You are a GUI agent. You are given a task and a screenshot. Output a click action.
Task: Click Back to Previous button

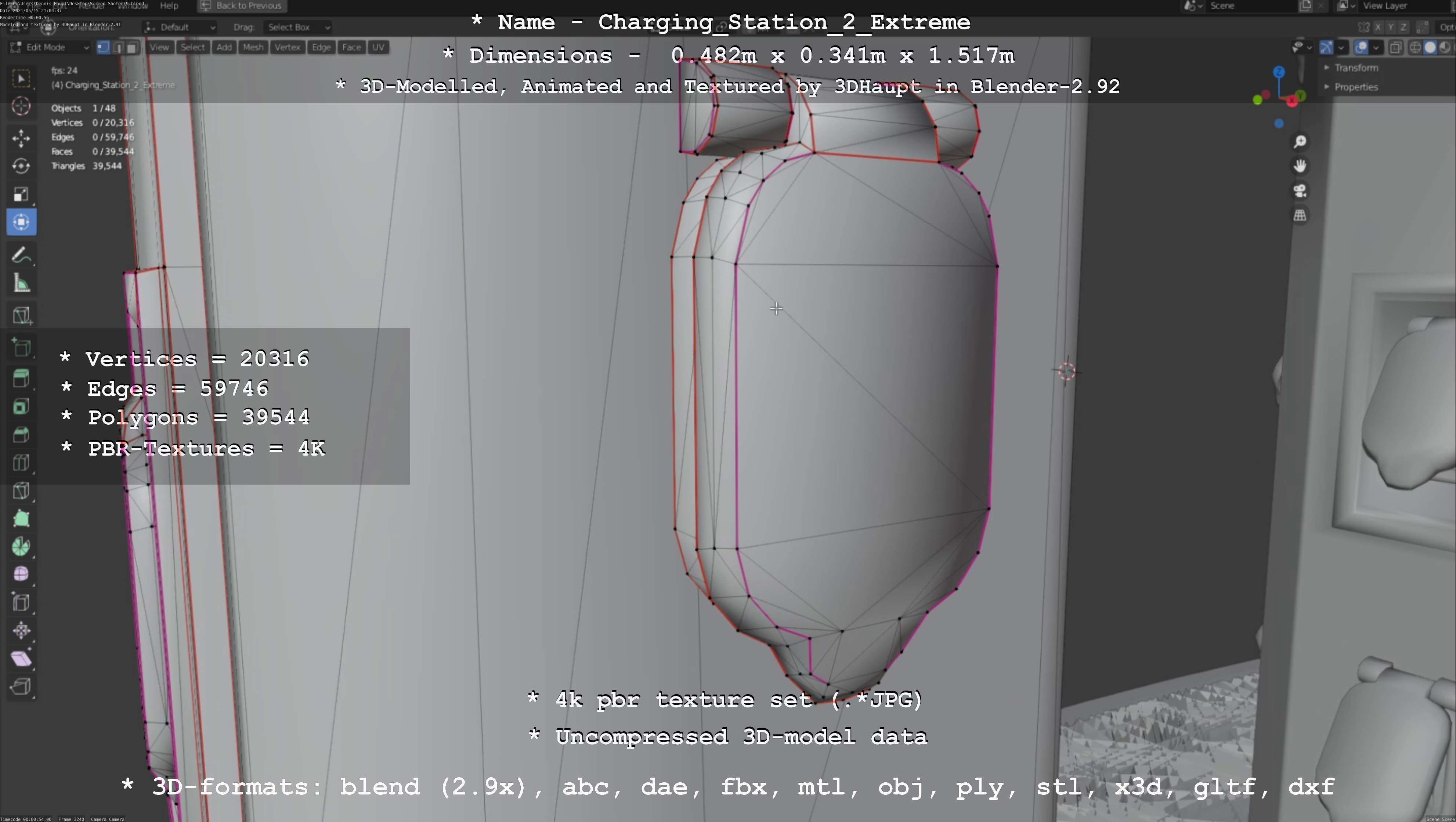click(242, 6)
